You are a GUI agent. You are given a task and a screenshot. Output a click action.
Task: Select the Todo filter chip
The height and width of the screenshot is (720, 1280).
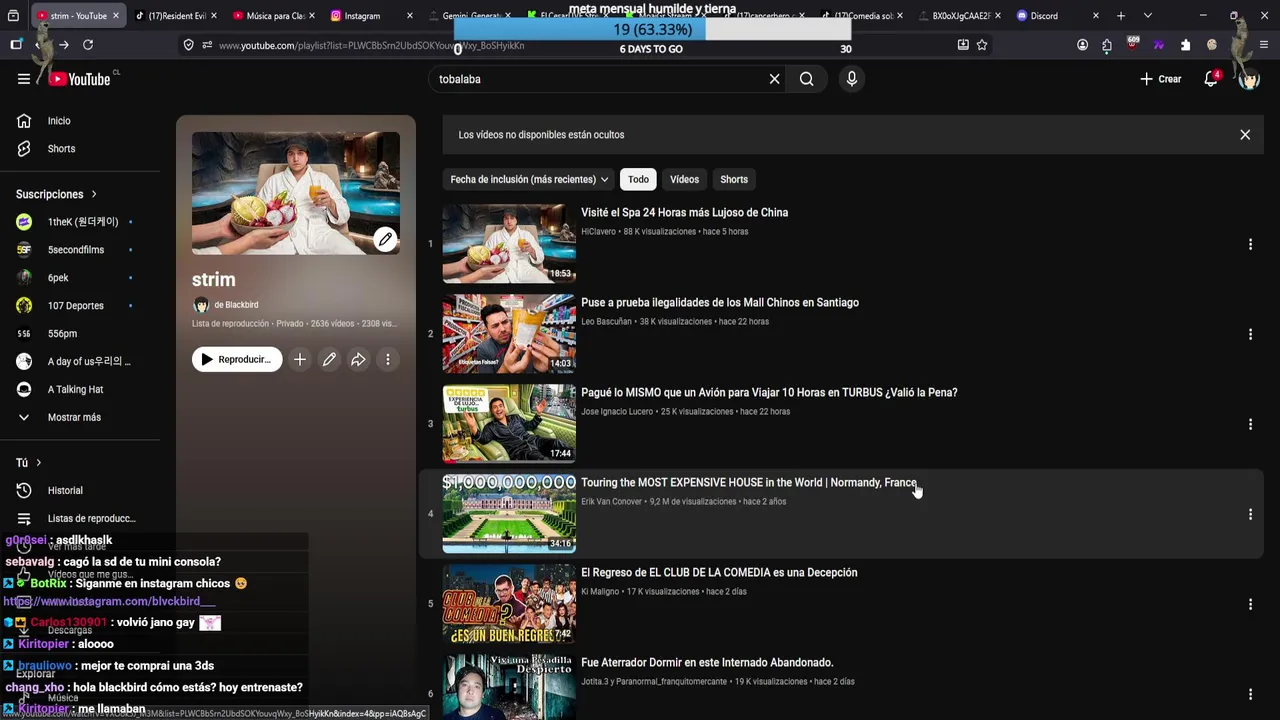638,180
